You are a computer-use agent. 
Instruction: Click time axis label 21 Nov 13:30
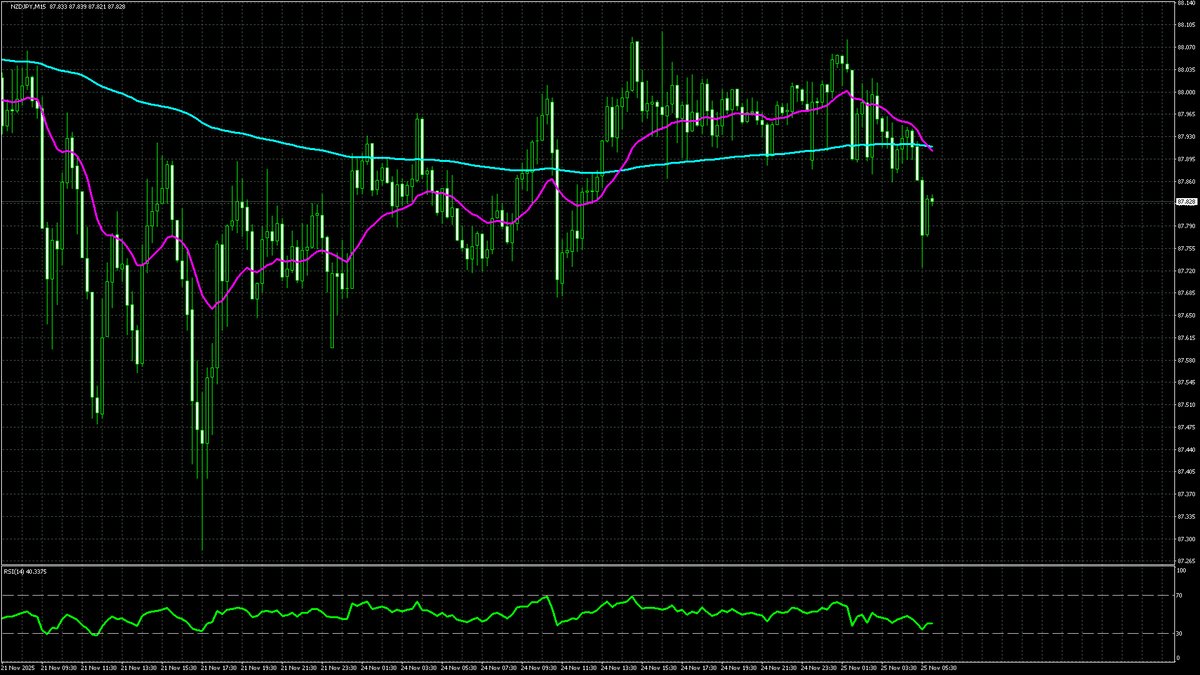(141, 668)
